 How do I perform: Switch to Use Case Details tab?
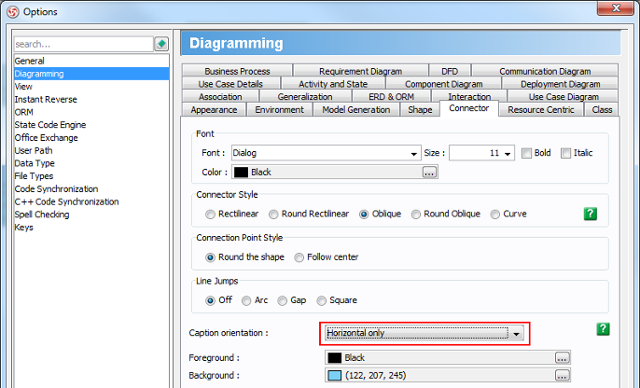coord(231,84)
